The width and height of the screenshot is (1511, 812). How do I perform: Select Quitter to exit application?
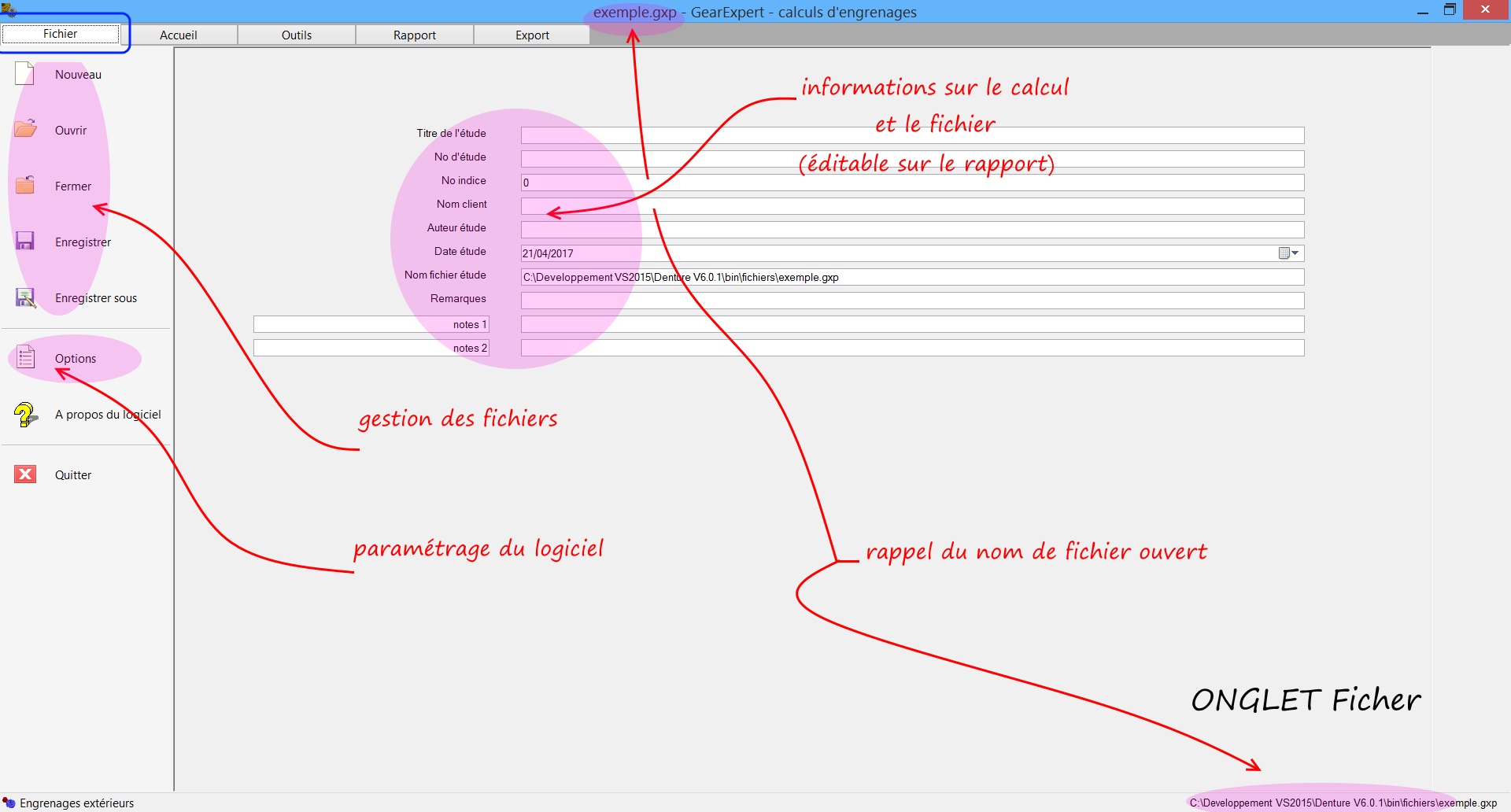tap(73, 475)
